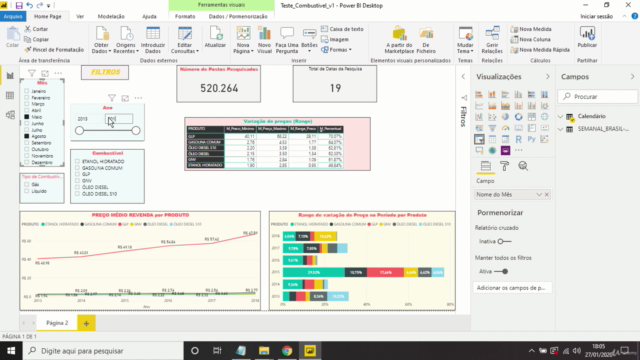Open Nome do Mês field dropdown arrow
The height and width of the screenshot is (360, 640).
pyautogui.click(x=539, y=195)
